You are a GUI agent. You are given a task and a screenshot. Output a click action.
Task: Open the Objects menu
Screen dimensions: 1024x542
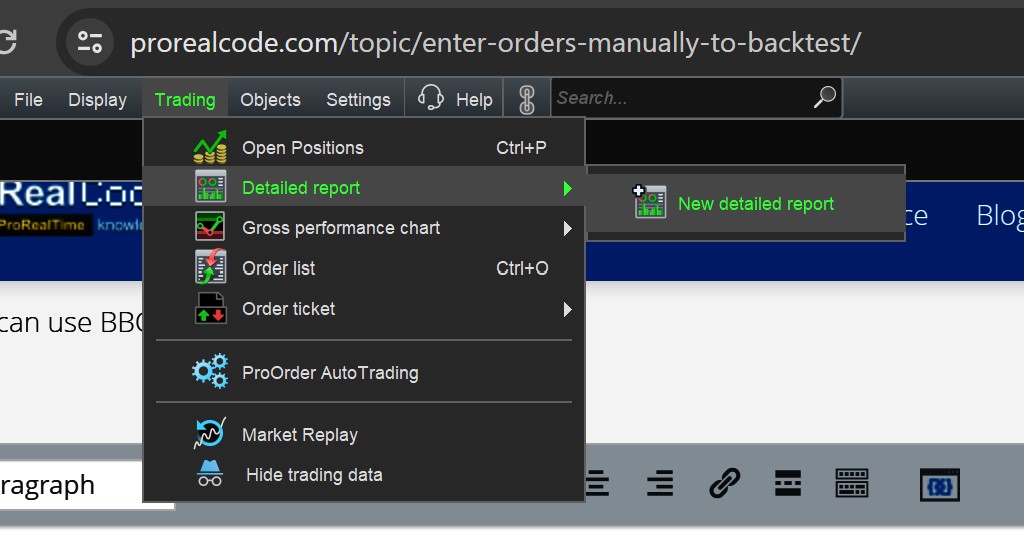click(x=270, y=99)
